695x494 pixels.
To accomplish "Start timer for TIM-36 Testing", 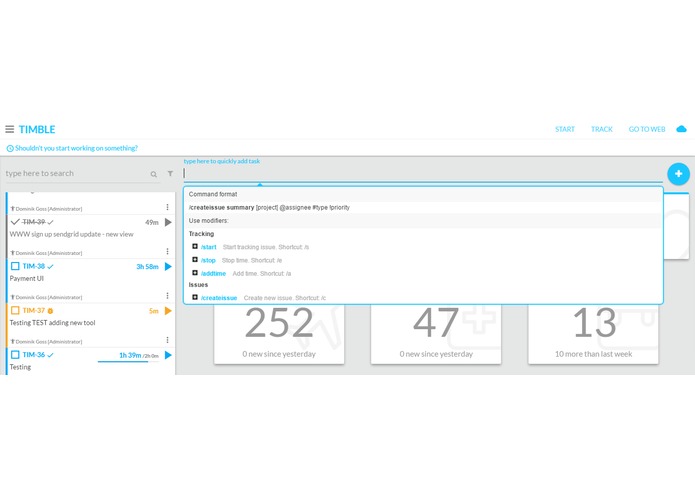I will [x=168, y=355].
